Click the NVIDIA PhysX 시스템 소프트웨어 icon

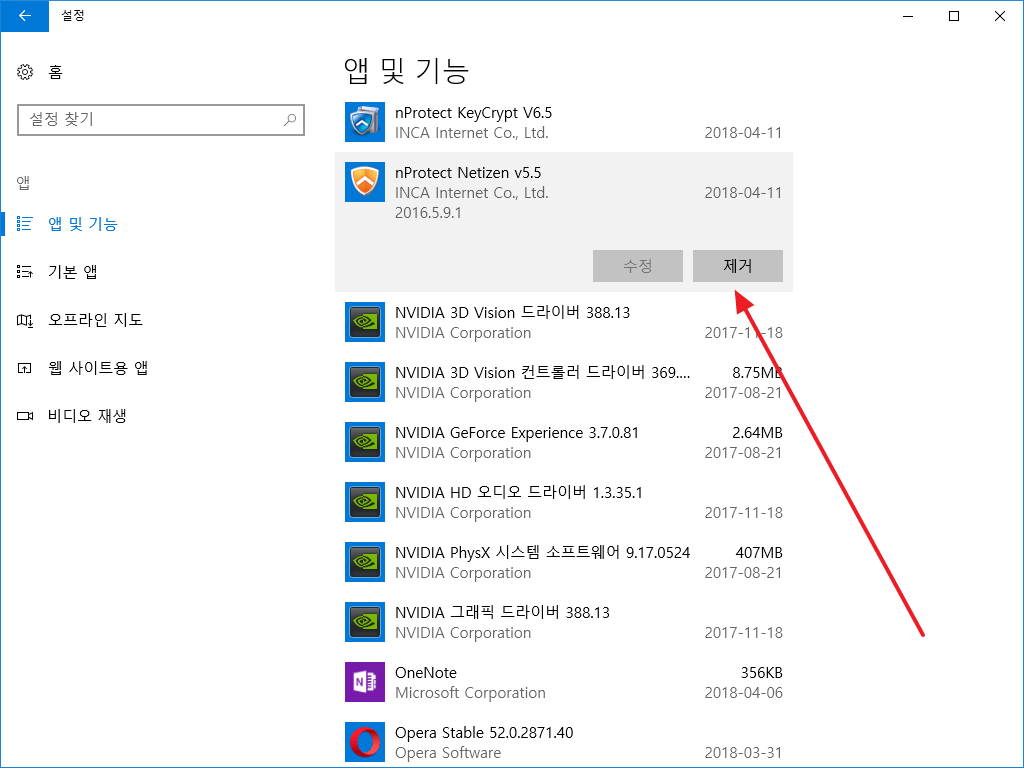coord(364,562)
